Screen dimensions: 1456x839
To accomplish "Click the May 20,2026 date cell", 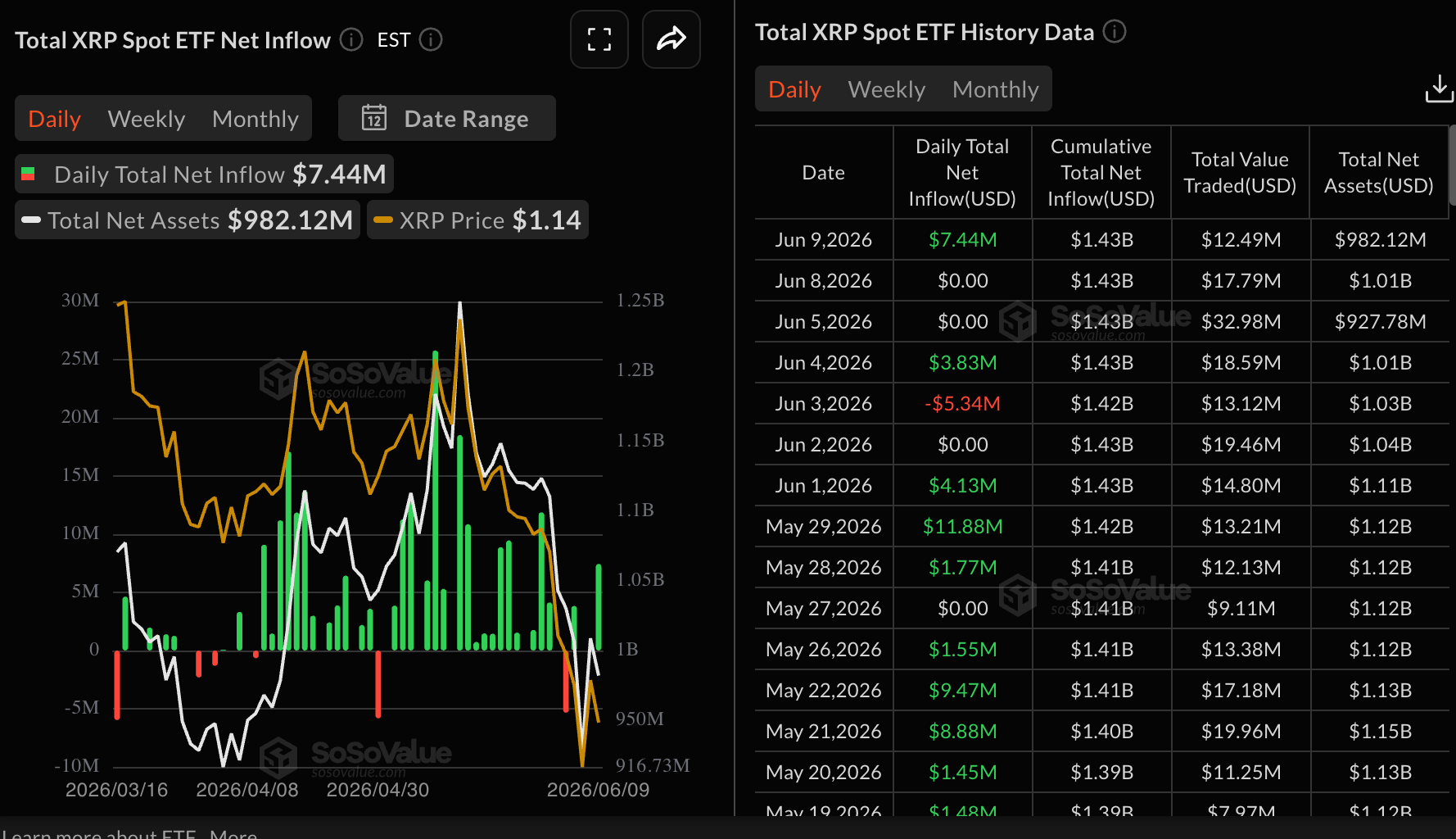I will [x=823, y=772].
